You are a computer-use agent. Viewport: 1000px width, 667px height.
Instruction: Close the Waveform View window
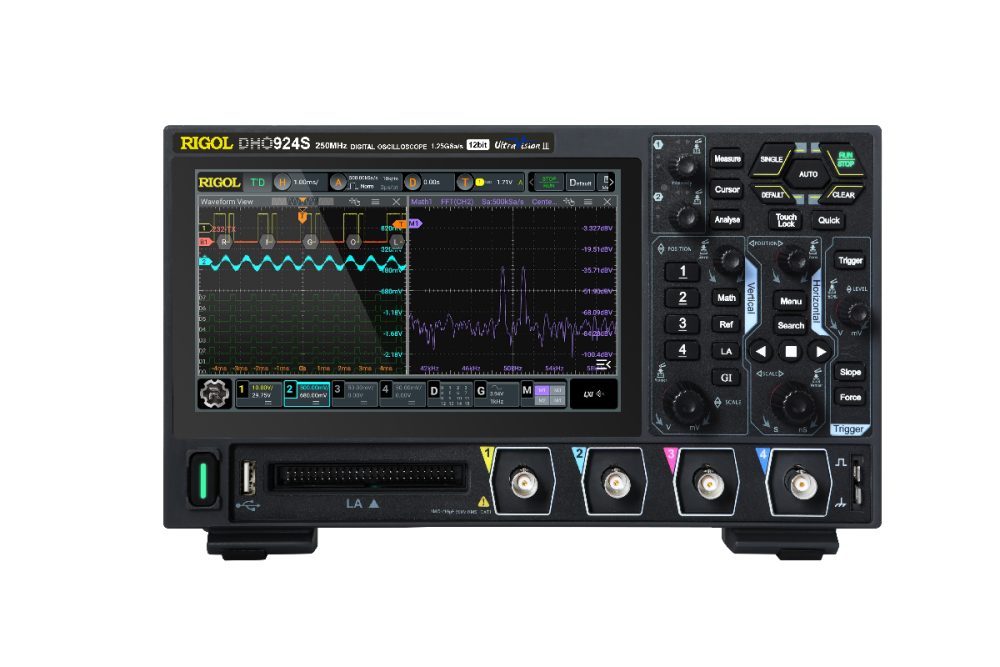coord(396,202)
